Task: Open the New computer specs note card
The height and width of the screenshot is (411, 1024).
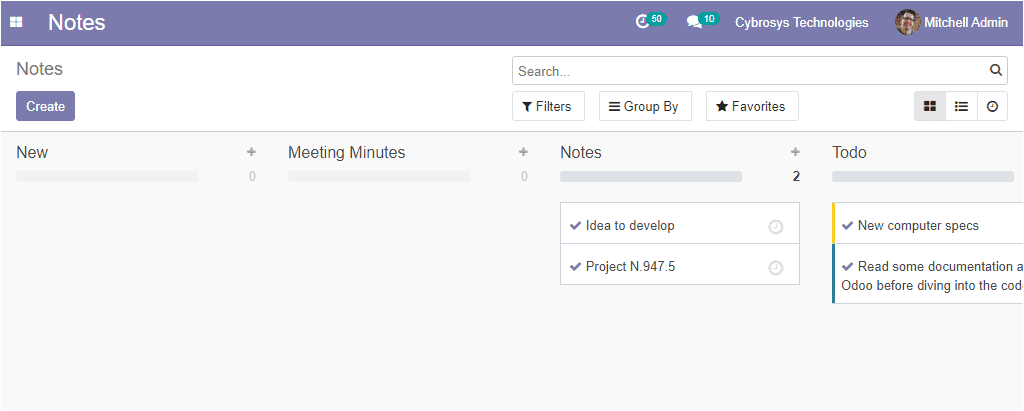Action: [928, 223]
